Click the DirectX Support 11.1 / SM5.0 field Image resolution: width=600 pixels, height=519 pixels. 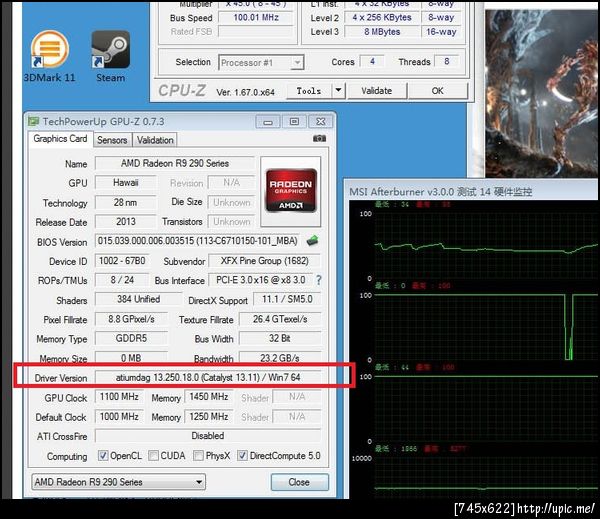(x=287, y=299)
